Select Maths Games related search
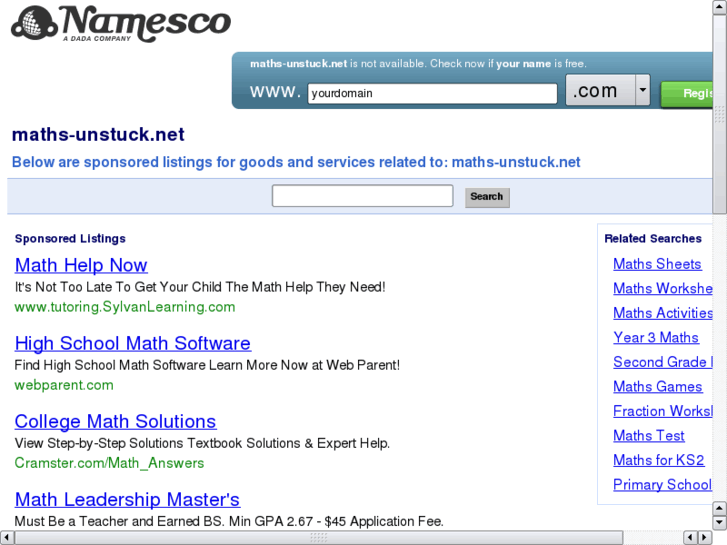 pos(658,387)
